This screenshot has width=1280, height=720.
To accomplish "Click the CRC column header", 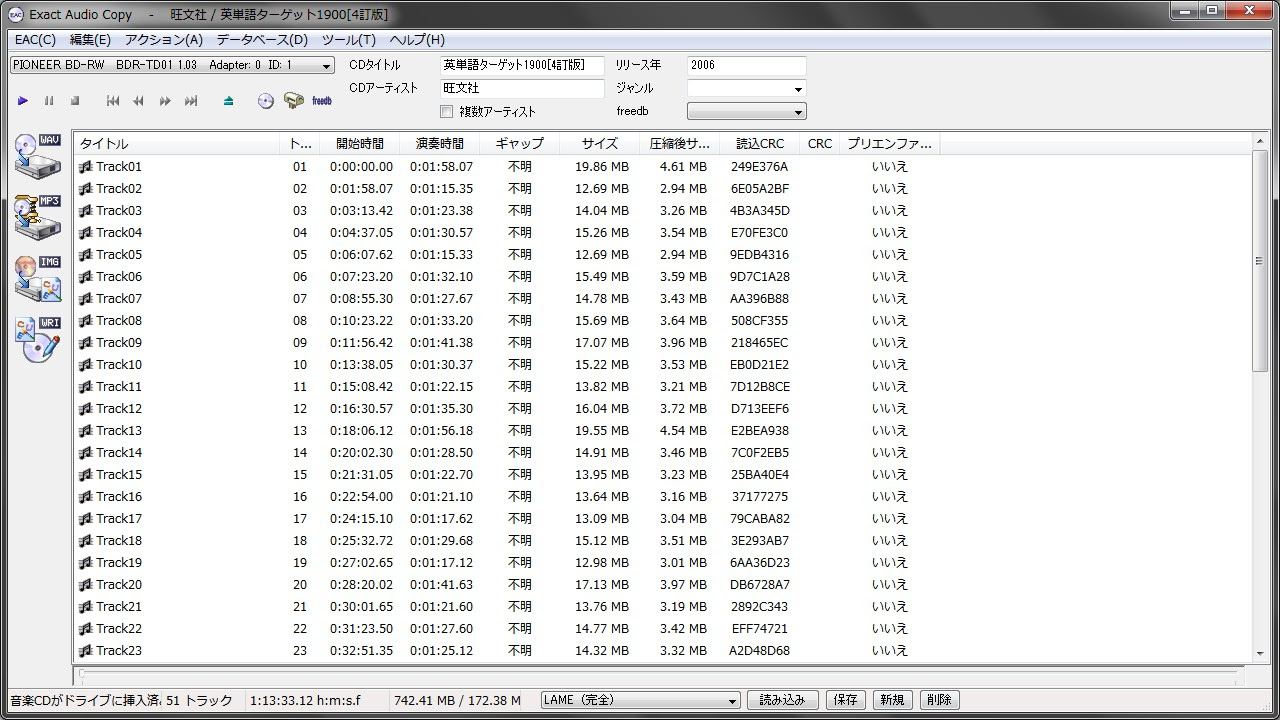I will [820, 144].
